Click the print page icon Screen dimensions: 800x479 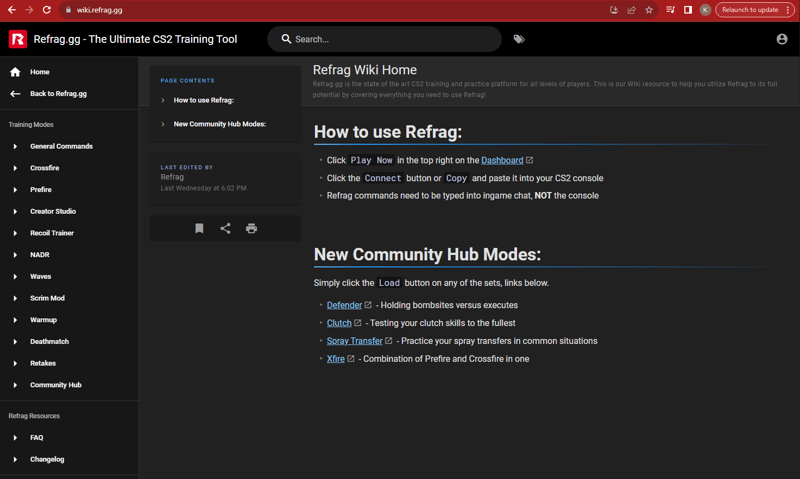click(251, 228)
